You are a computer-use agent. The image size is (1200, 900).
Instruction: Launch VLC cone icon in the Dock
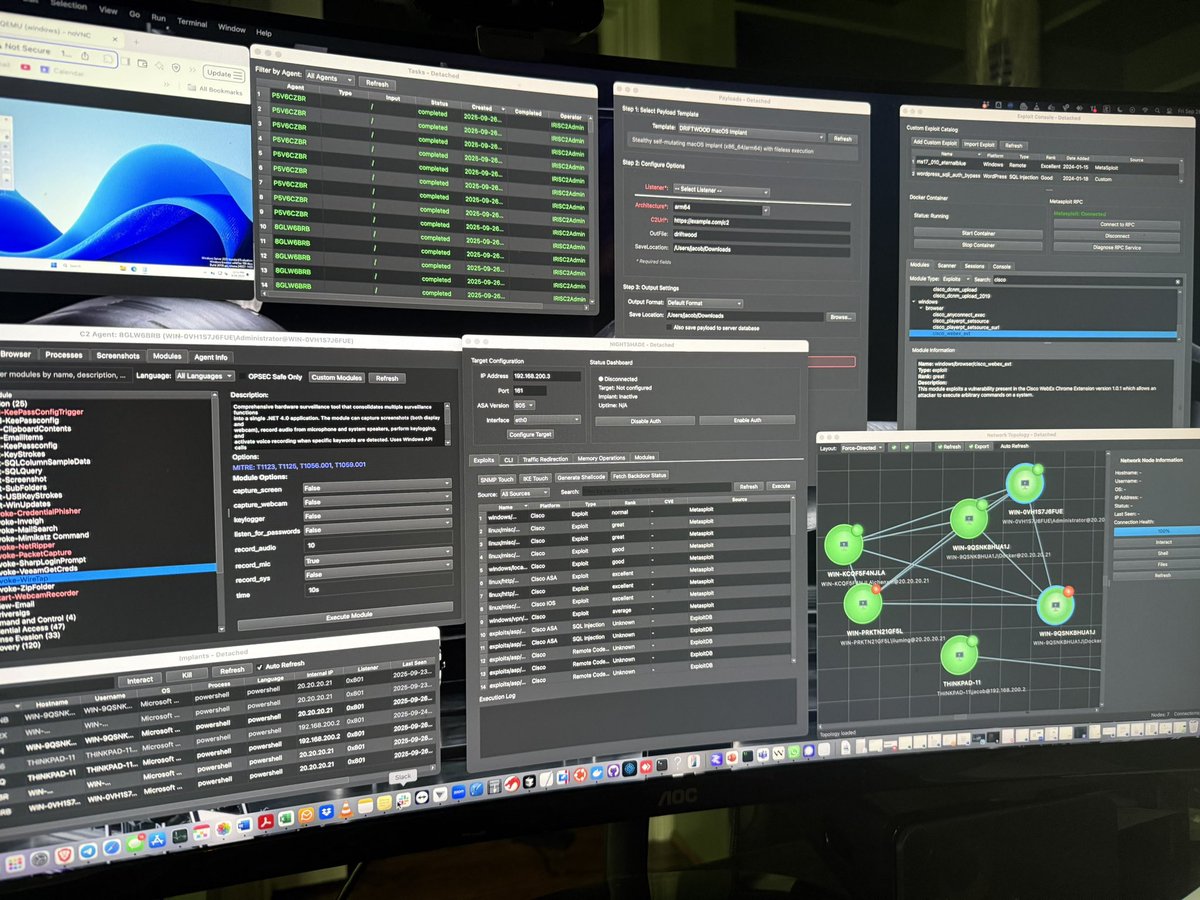pos(346,810)
